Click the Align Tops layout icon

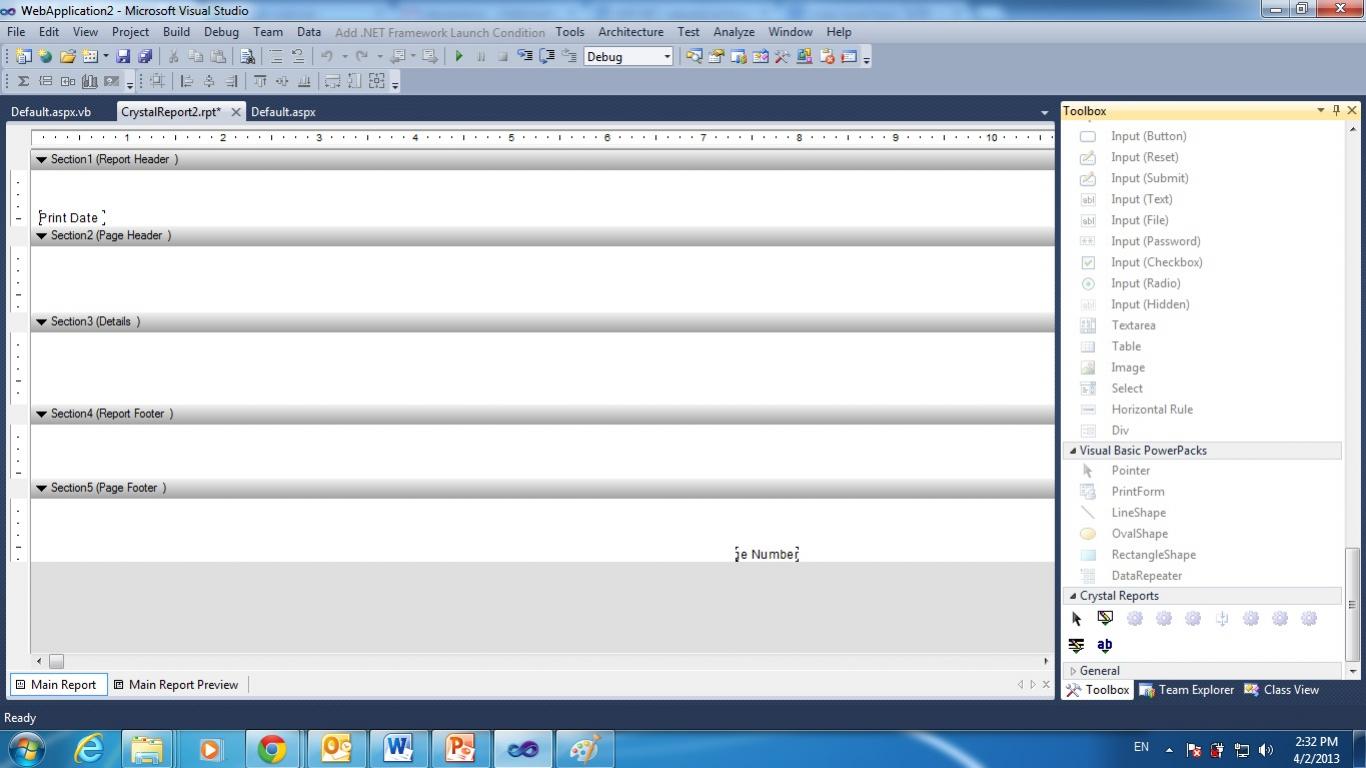(260, 81)
